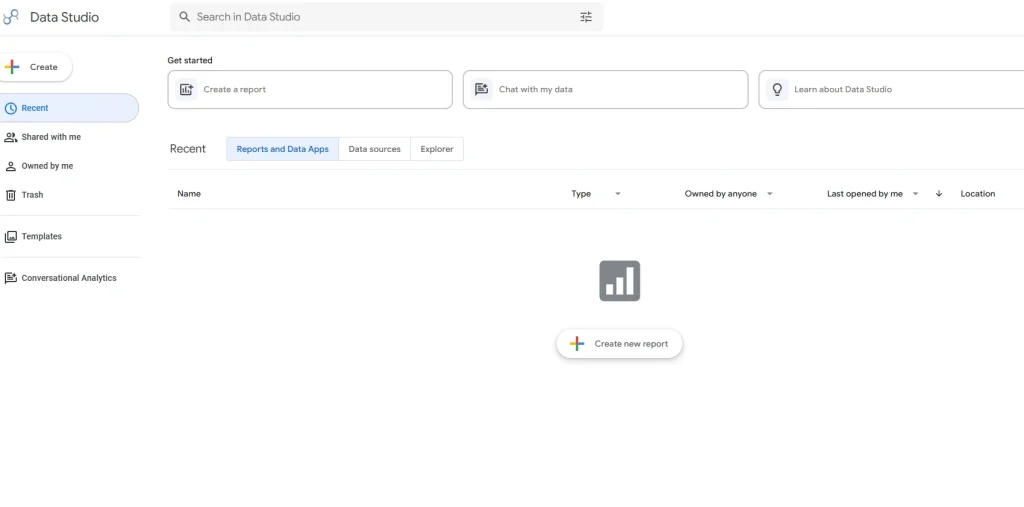1024x507 pixels.
Task: Click the clock icon beside Recent
Action: pos(10,108)
